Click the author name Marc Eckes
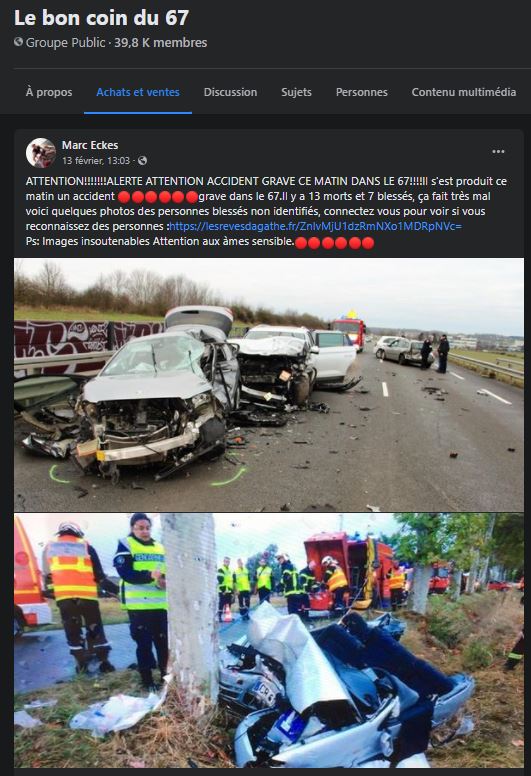531x776 pixels. tap(90, 145)
